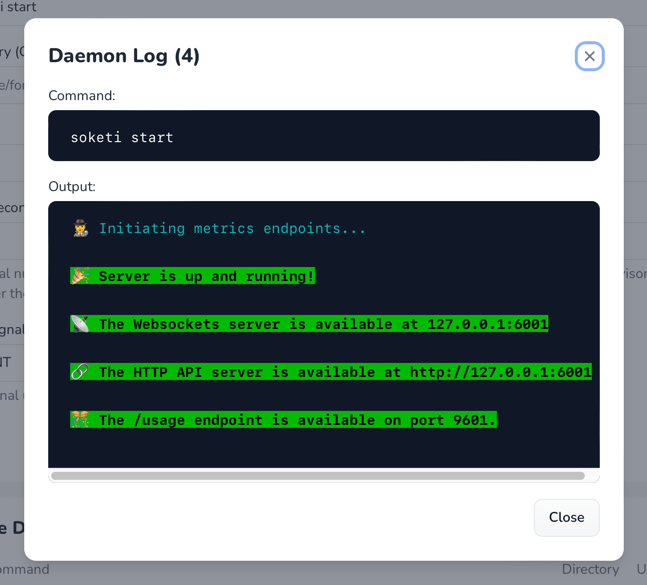Click the detective emoji before Initiating metrics
647x585 pixels.
(81, 228)
